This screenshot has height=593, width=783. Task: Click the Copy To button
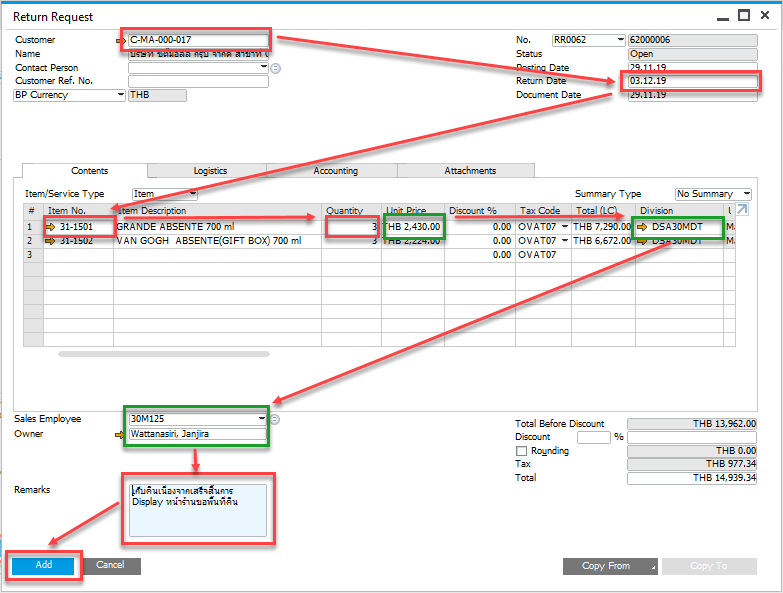(x=709, y=567)
